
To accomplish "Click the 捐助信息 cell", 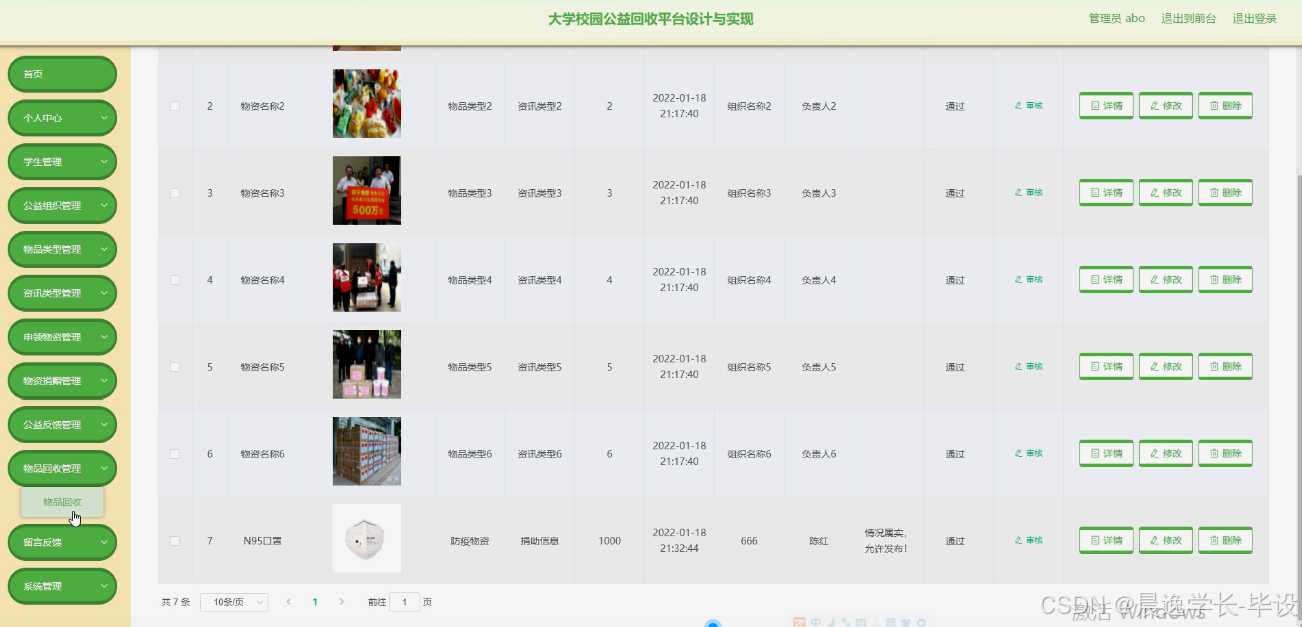I will (539, 541).
